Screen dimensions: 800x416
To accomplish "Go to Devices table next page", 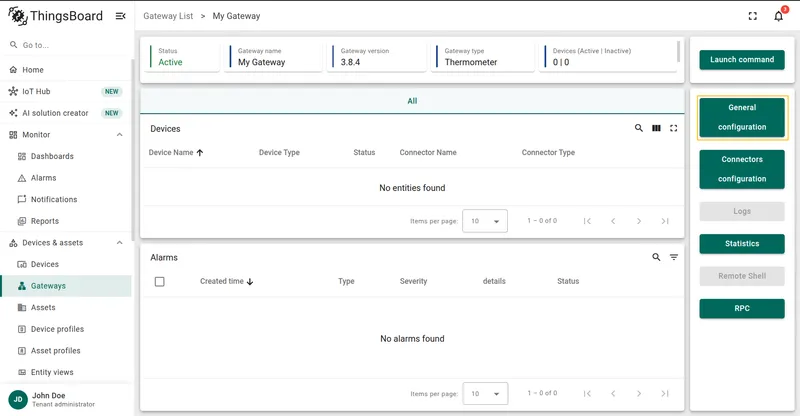I will coord(639,221).
